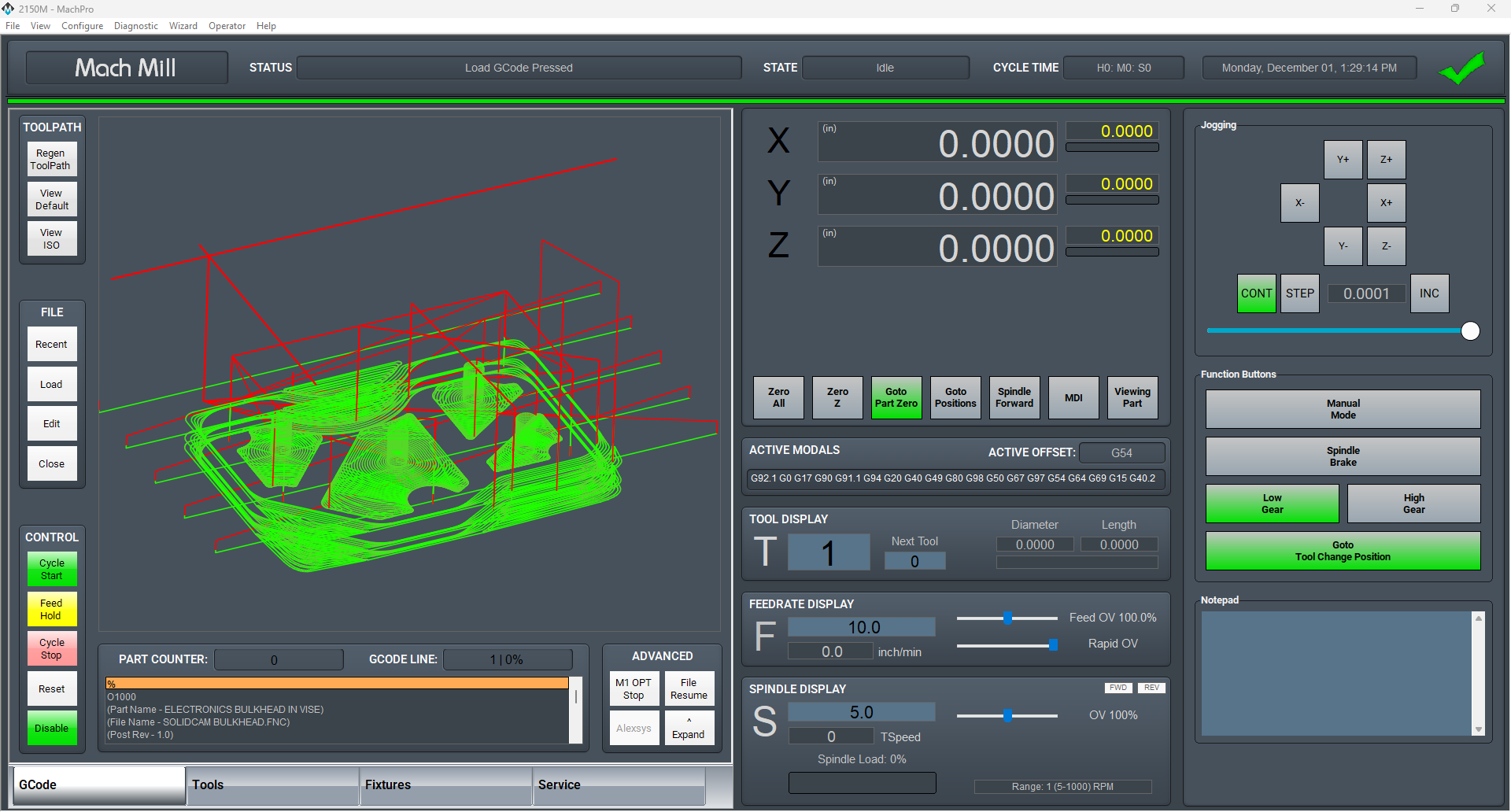Open the Diagnostic menu
The height and width of the screenshot is (812, 1511).
135,26
